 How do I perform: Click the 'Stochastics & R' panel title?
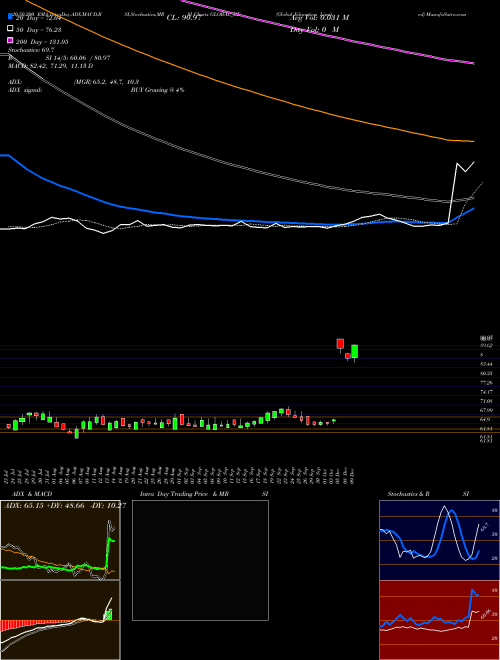click(x=409, y=494)
